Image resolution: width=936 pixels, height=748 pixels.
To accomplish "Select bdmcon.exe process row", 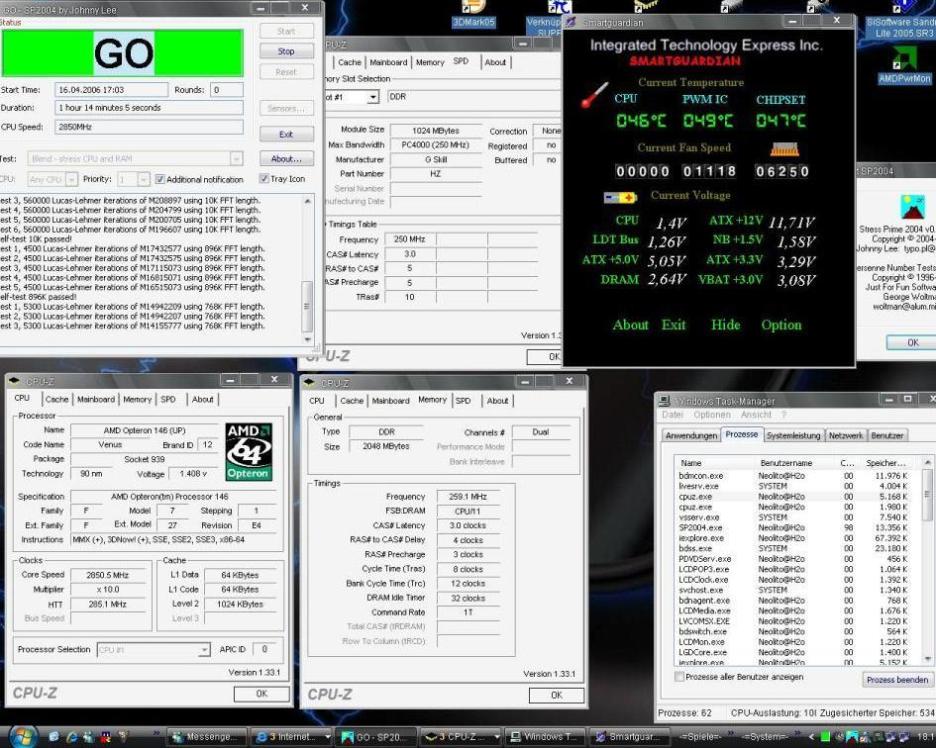I will click(x=799, y=476).
